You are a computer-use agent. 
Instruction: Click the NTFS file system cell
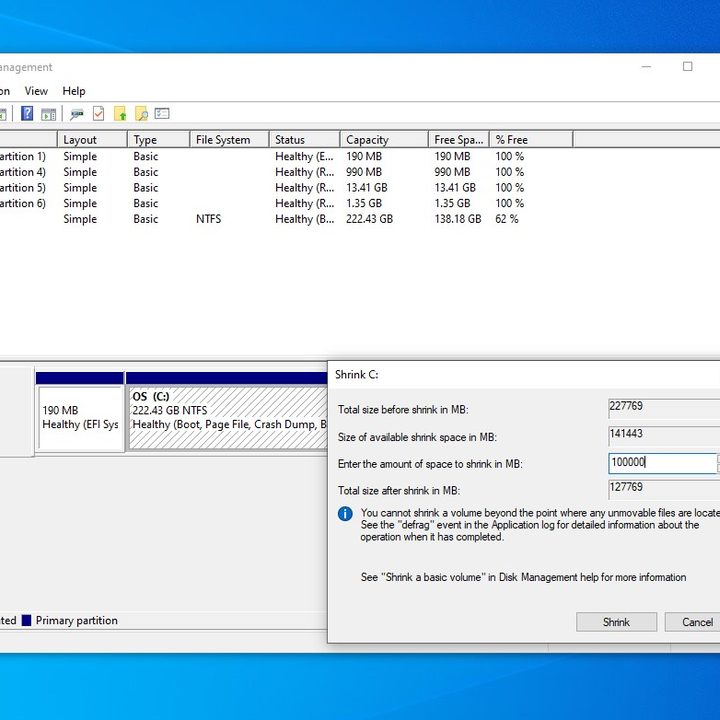(x=208, y=219)
